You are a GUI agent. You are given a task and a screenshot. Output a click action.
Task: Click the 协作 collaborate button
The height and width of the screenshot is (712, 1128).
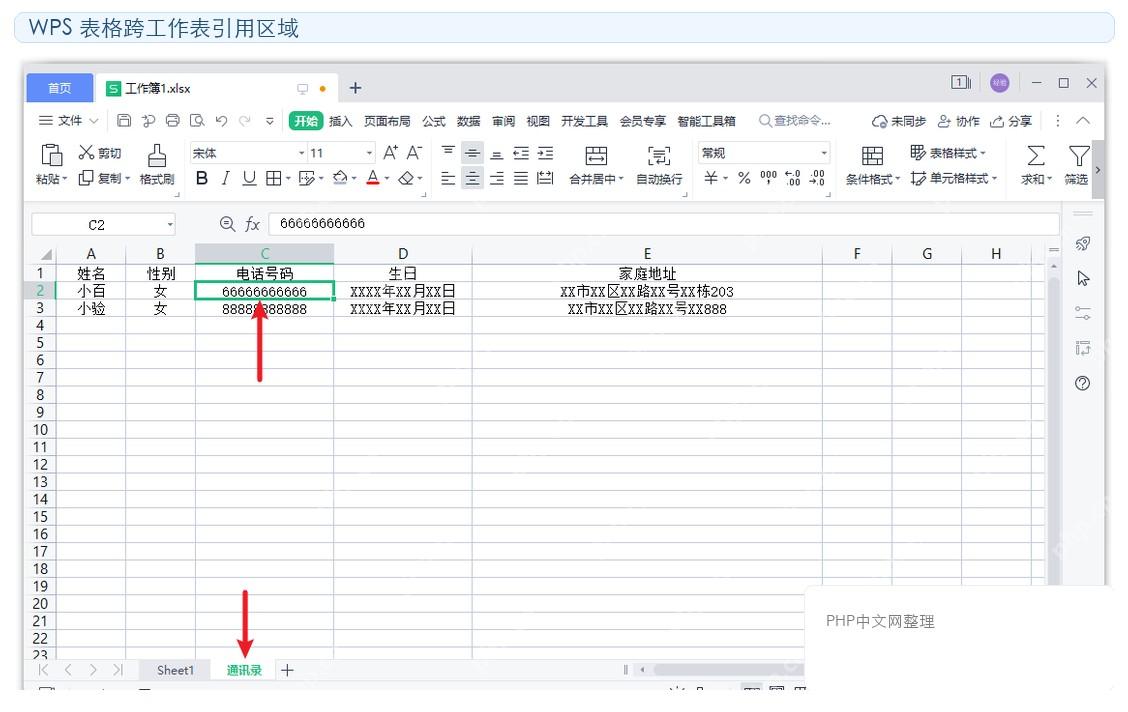click(x=959, y=121)
